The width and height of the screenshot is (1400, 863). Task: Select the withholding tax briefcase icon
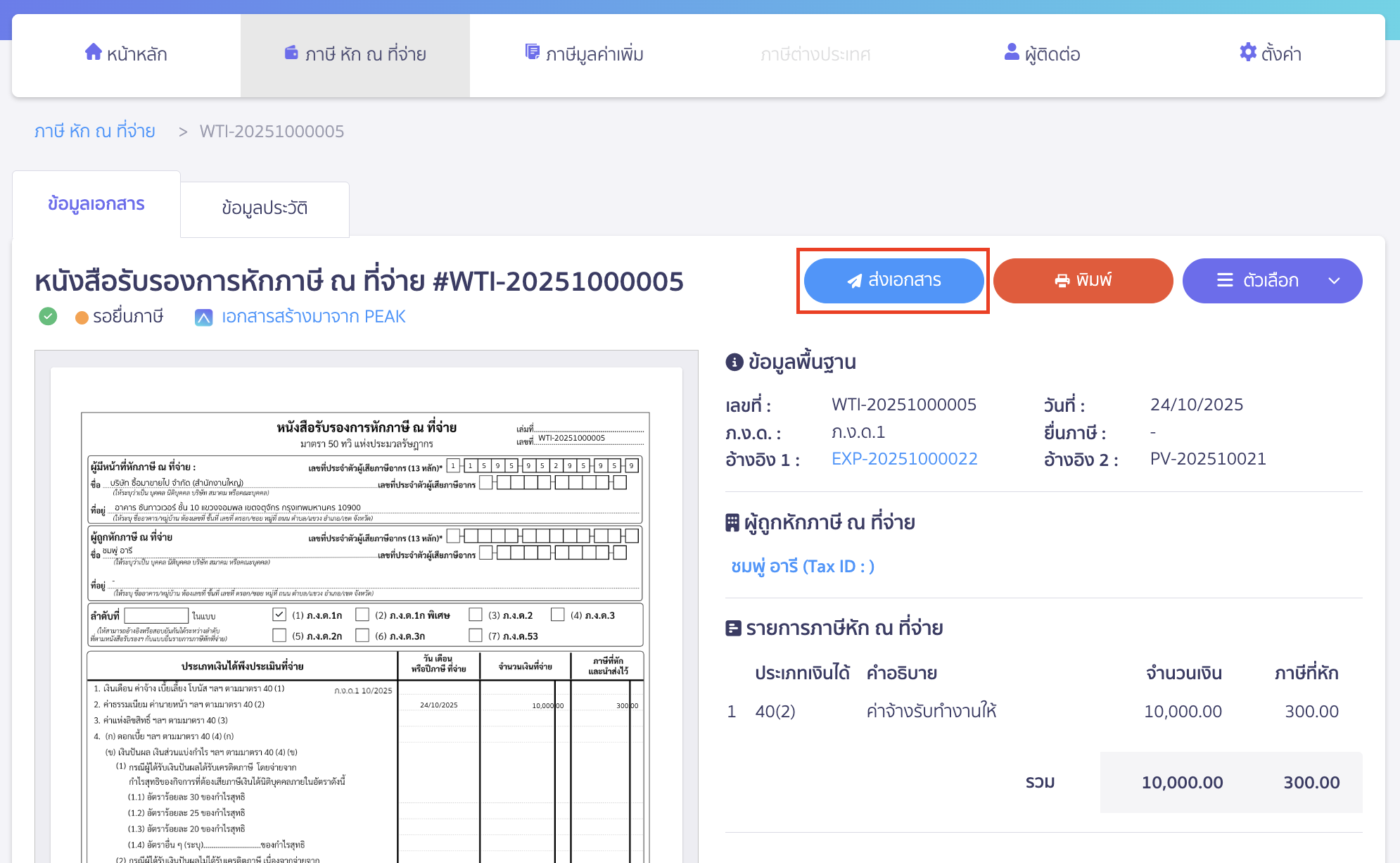coord(292,53)
